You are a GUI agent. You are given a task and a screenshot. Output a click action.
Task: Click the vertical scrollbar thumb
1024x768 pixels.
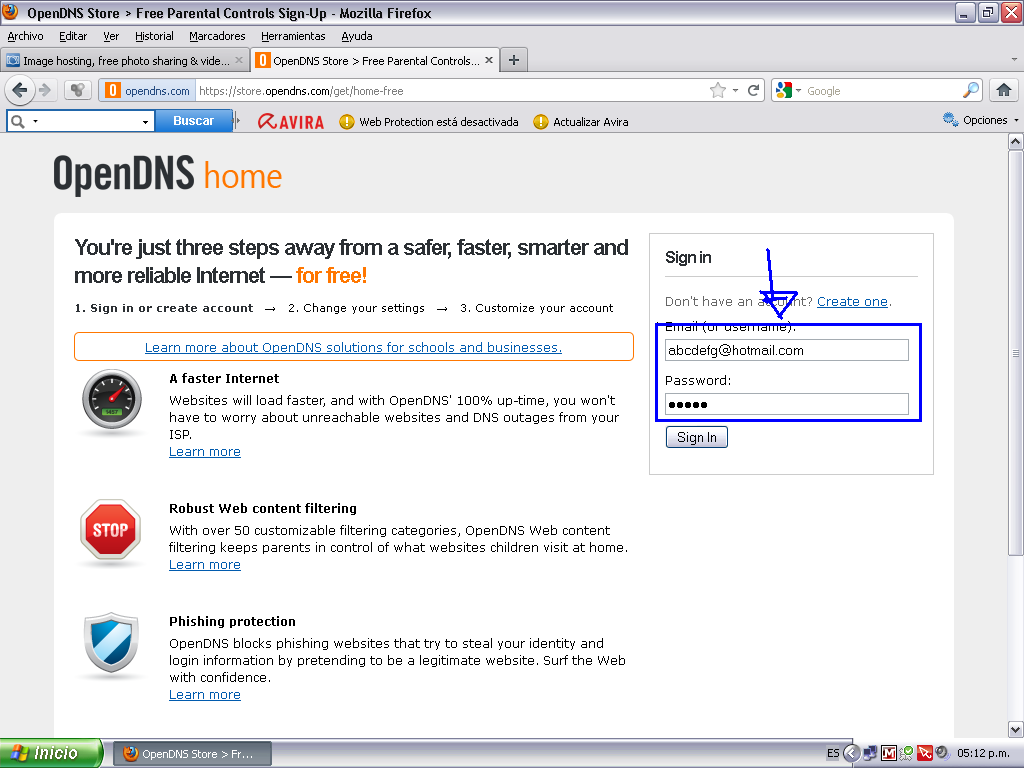tap(1016, 353)
